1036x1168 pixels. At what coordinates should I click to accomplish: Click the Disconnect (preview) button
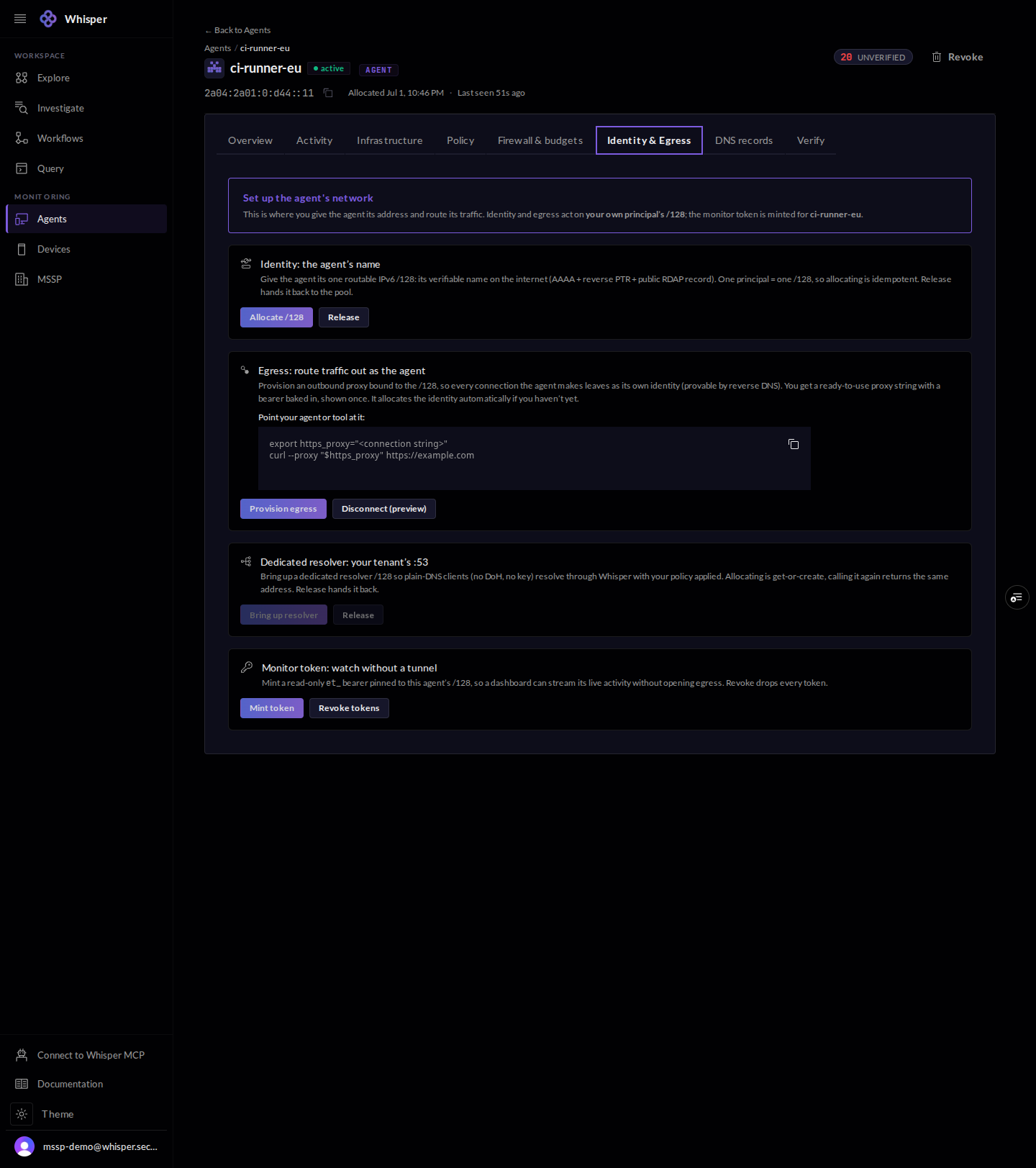[x=384, y=509]
